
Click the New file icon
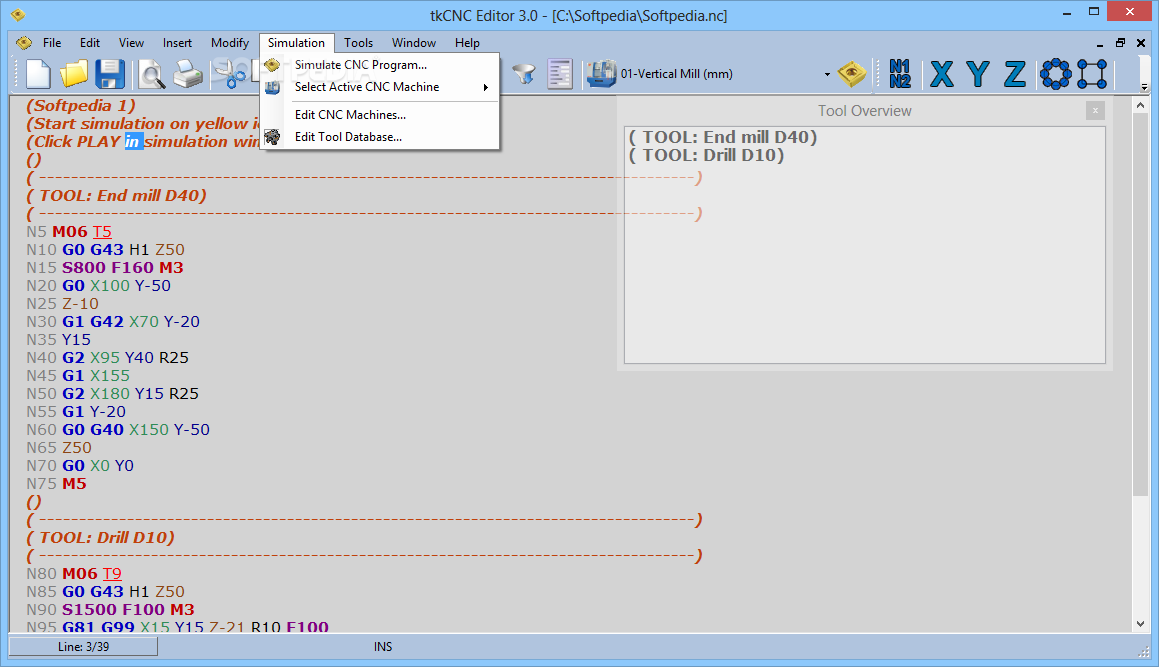coord(38,74)
